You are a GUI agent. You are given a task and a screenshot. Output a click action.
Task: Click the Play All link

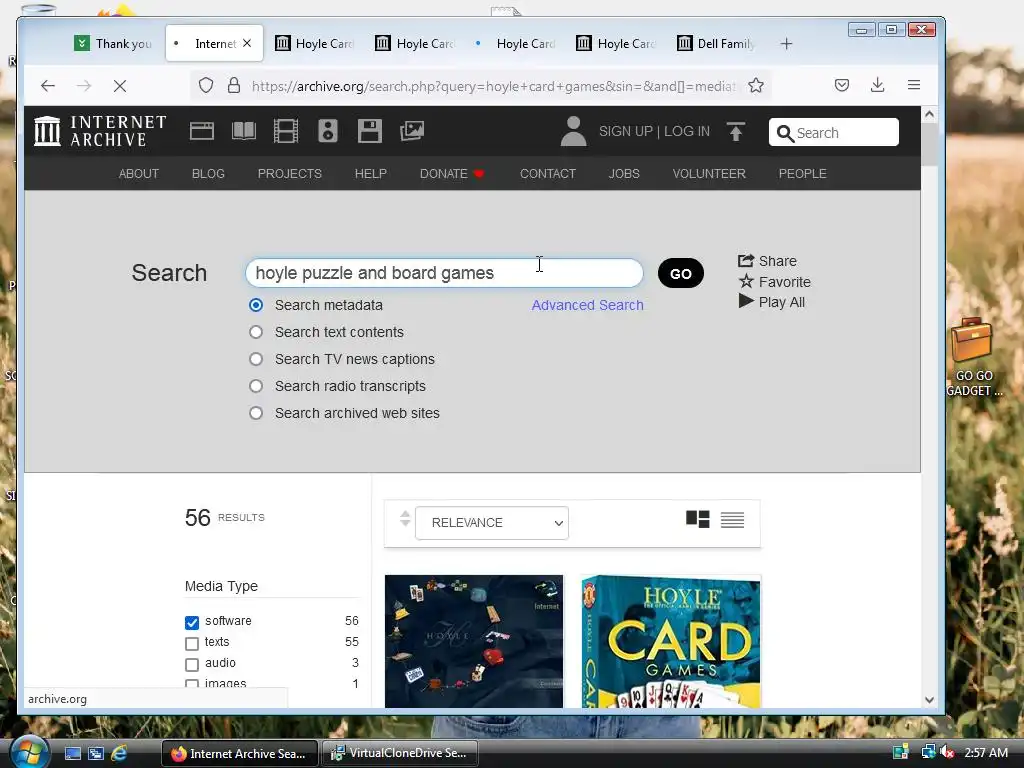click(x=771, y=302)
